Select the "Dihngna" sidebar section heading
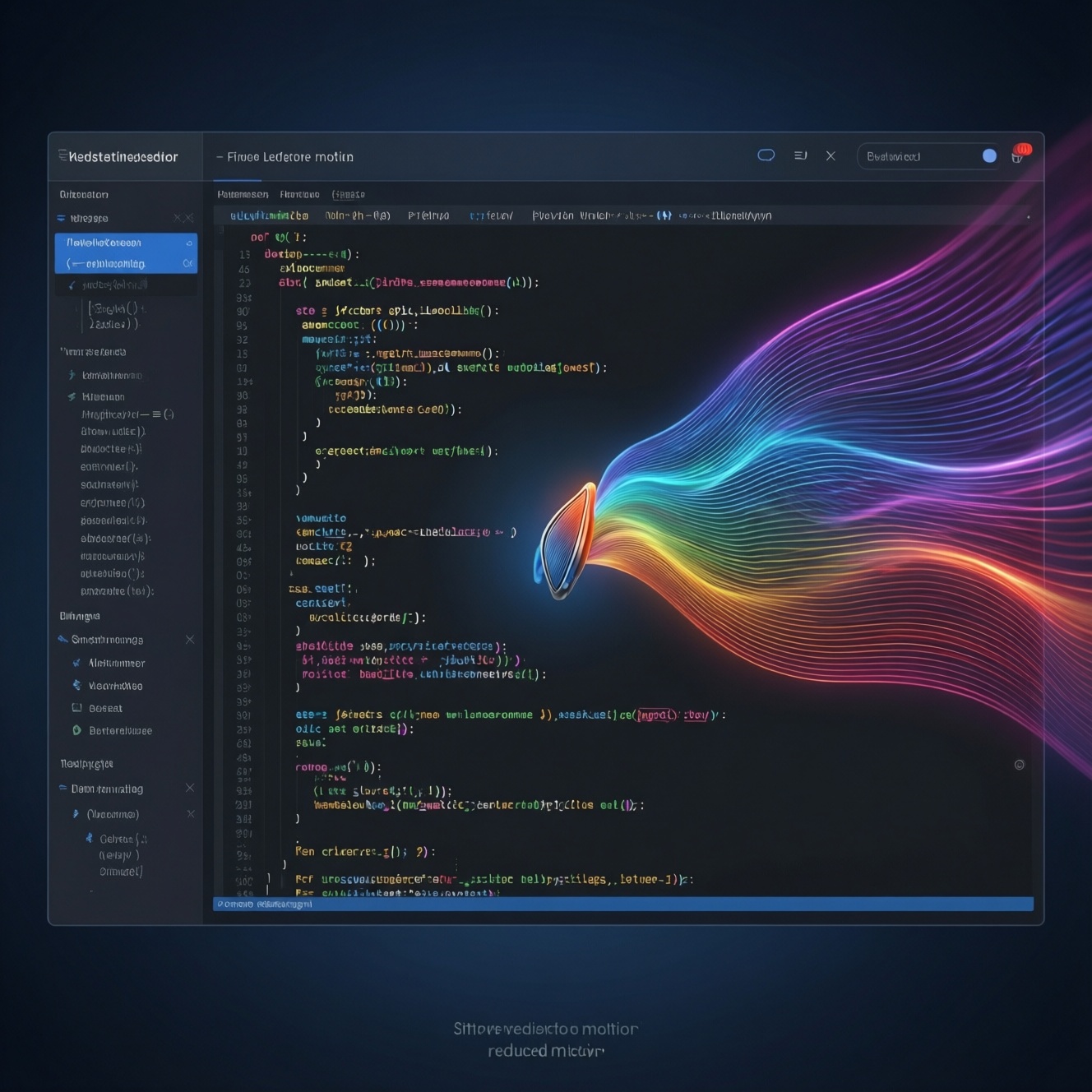 pos(80,616)
